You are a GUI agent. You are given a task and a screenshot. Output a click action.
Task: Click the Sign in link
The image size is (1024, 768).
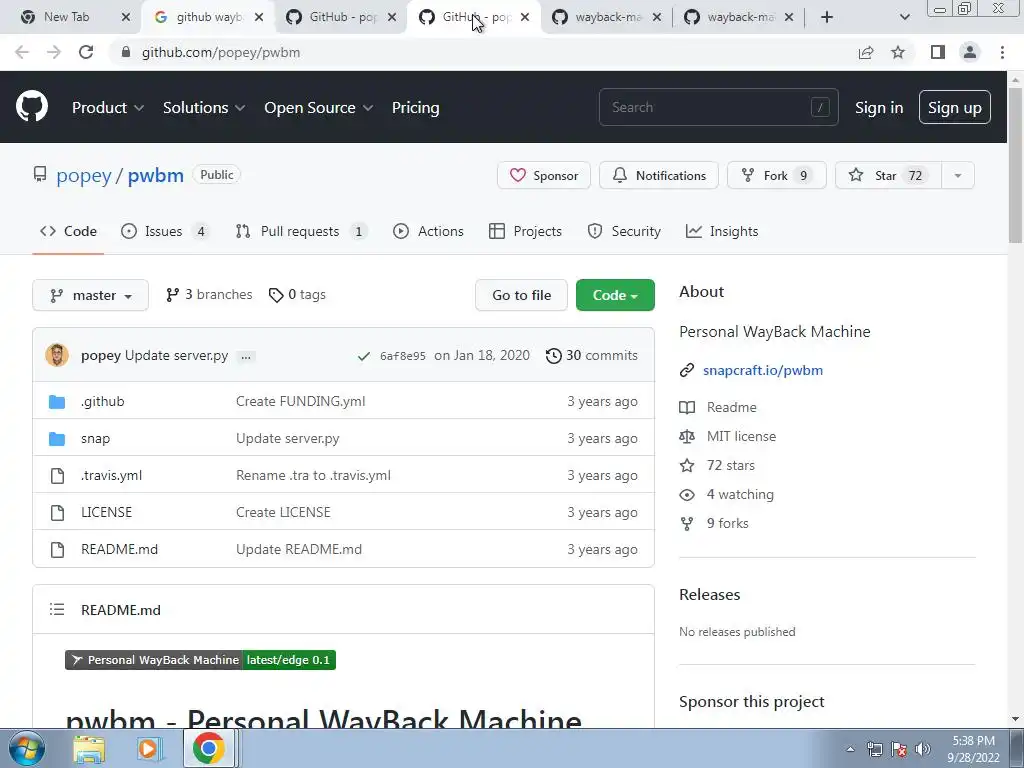pos(879,108)
